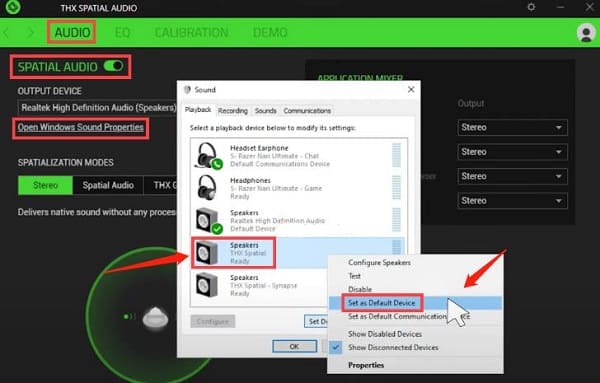Select the Stereo spatialization mode
The height and width of the screenshot is (383, 600).
point(45,185)
